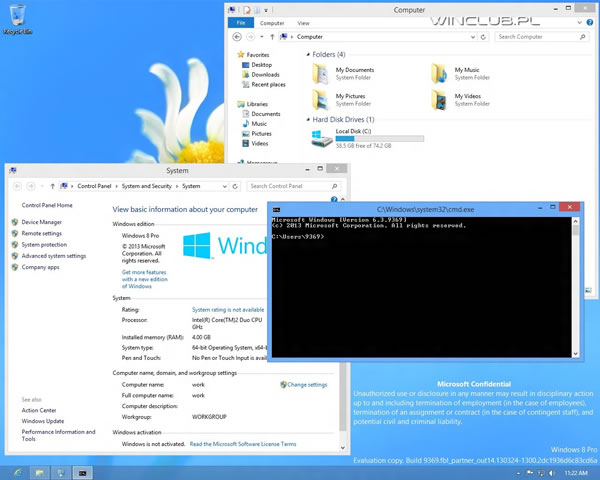Open the Help icon in Computer window
Screen dimensions: 600x480
pyautogui.click(x=590, y=23)
